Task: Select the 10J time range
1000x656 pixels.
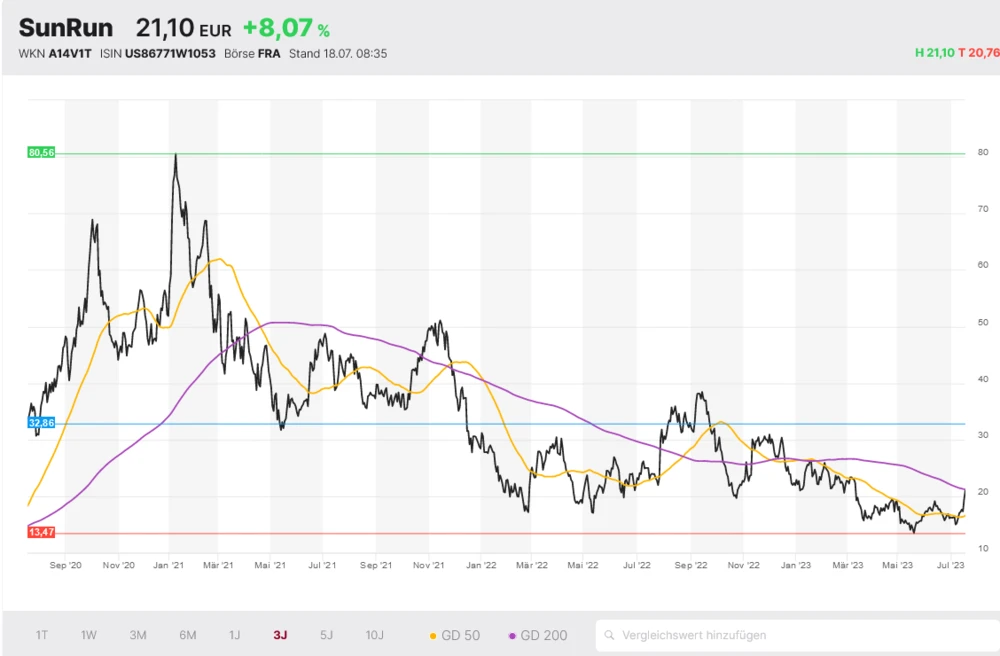Action: click(x=375, y=635)
